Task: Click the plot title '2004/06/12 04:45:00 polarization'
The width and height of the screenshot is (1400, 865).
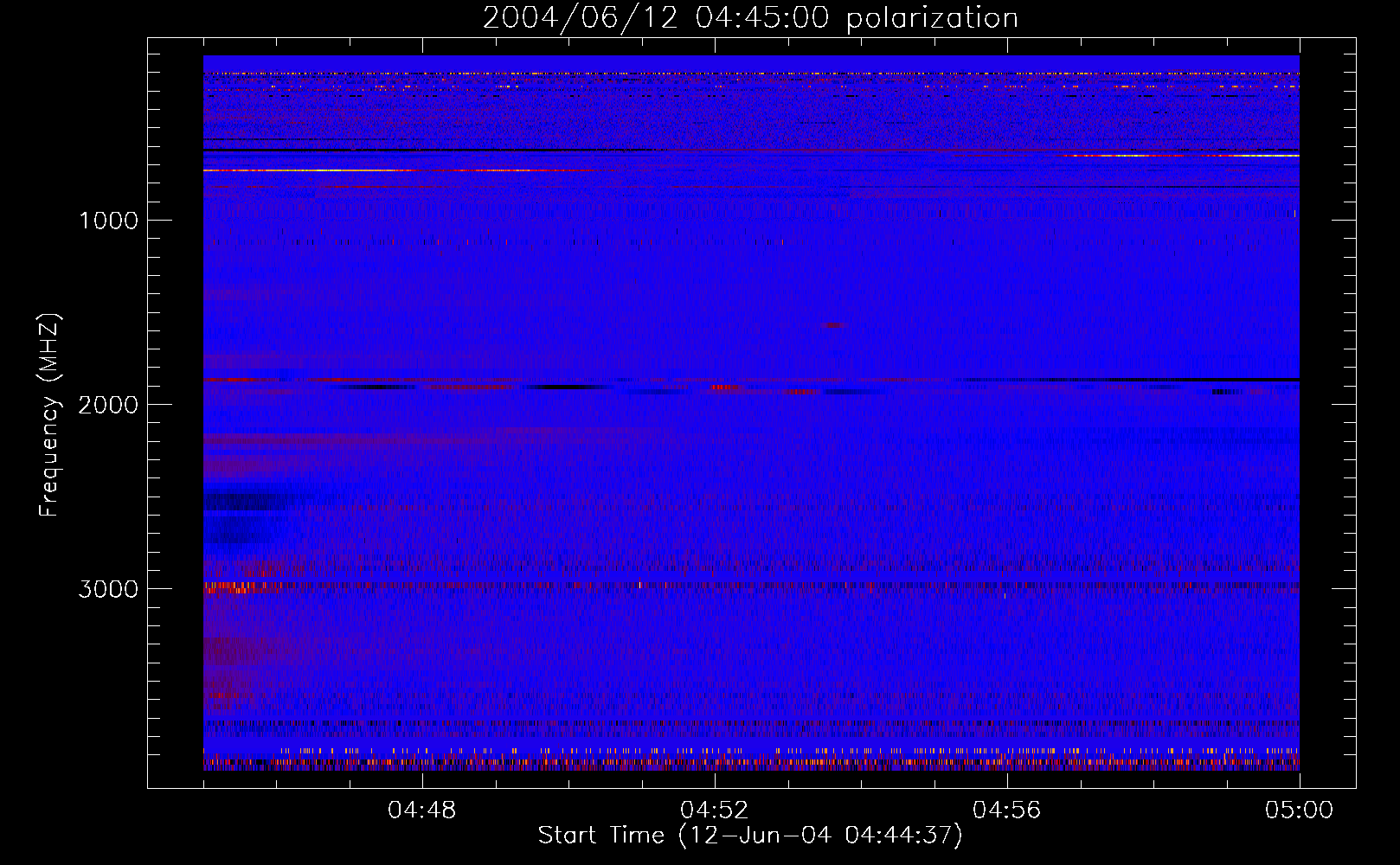Action: click(x=750, y=18)
